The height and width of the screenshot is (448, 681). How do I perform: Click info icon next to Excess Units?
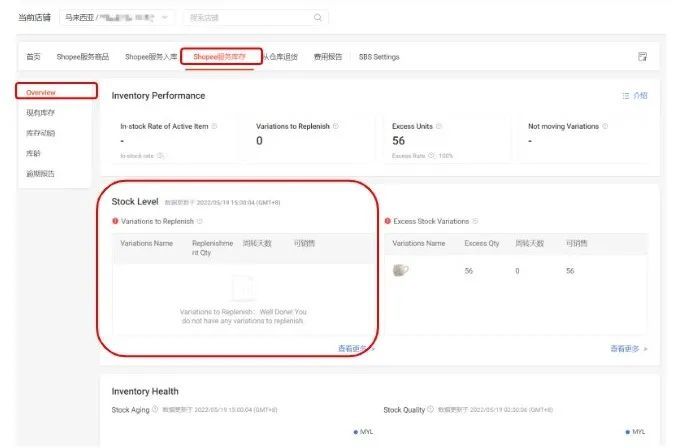pos(439,126)
